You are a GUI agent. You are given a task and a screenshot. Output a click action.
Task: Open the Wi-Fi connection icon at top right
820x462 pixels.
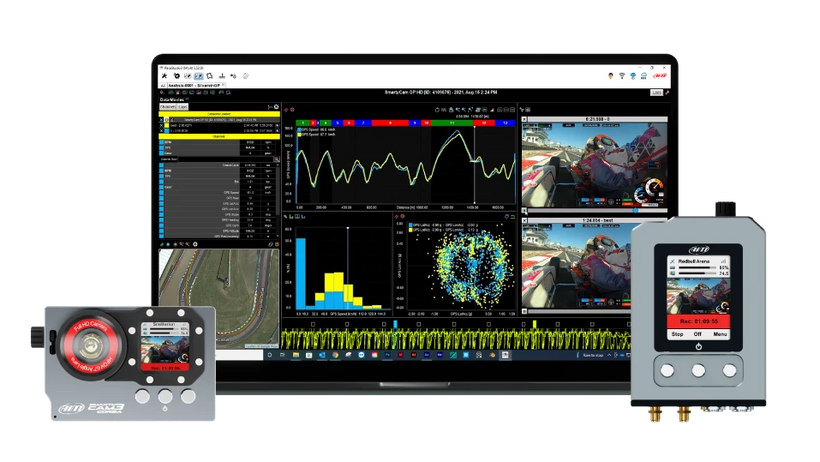point(622,76)
